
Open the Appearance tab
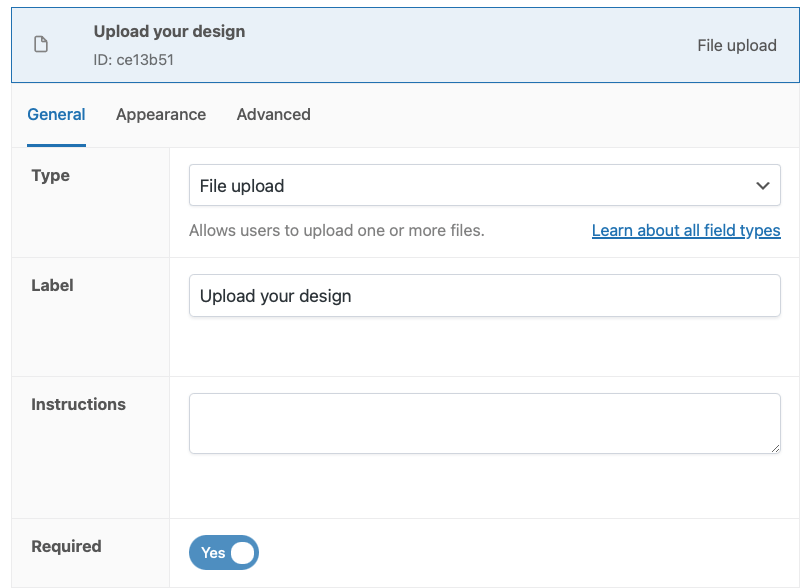click(x=161, y=115)
